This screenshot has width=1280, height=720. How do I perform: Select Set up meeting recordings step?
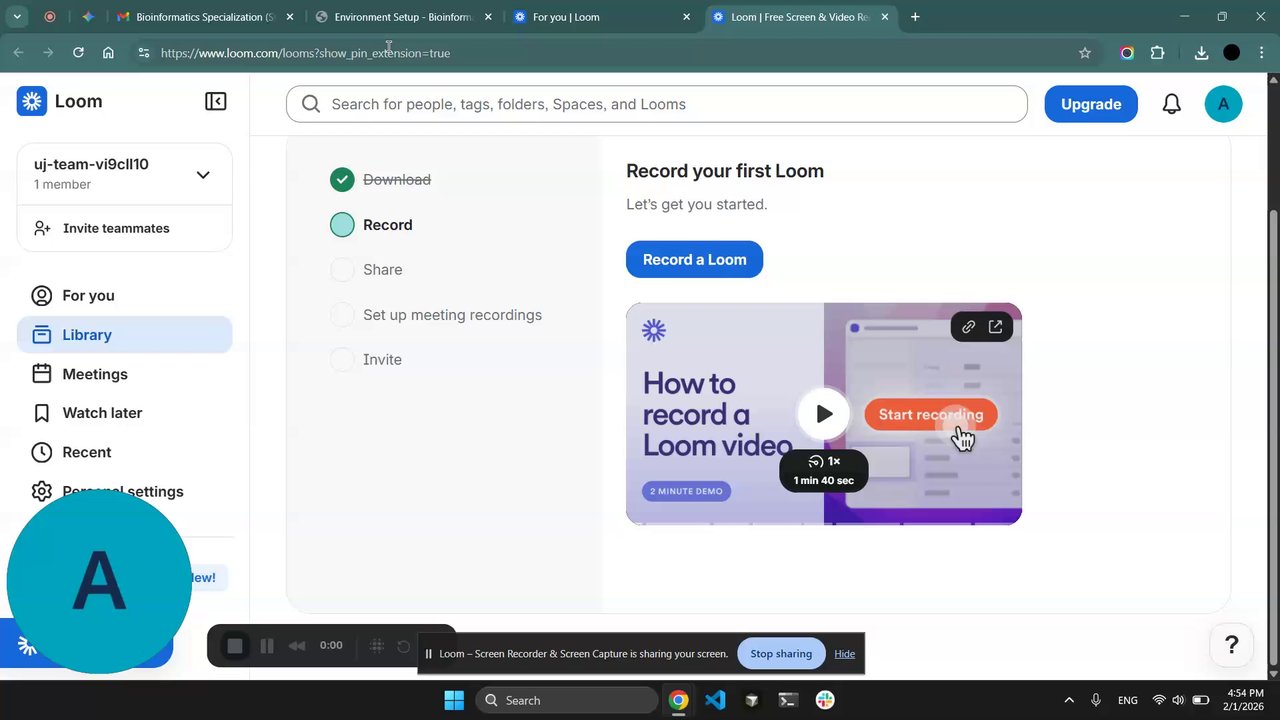(342, 315)
